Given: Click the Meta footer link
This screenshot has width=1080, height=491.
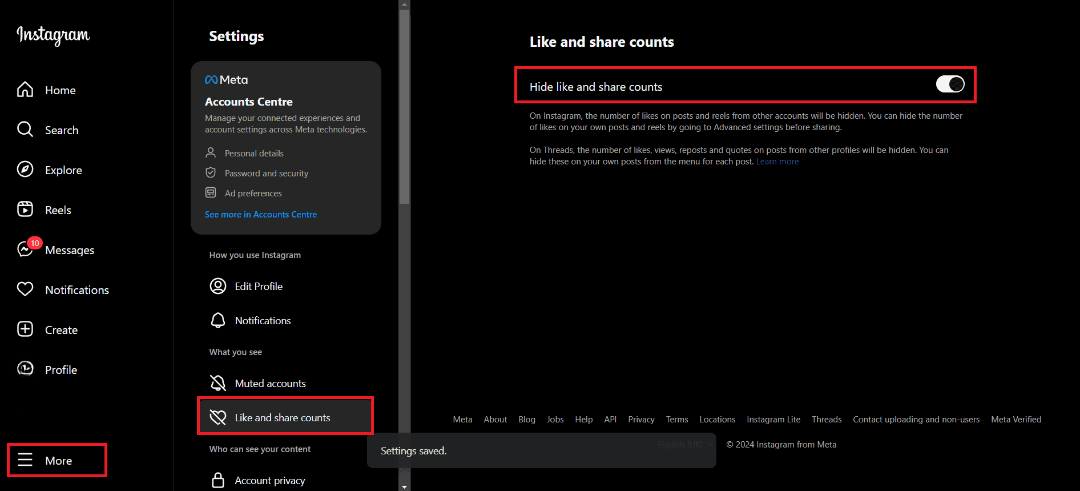Looking at the screenshot, I should tap(462, 419).
